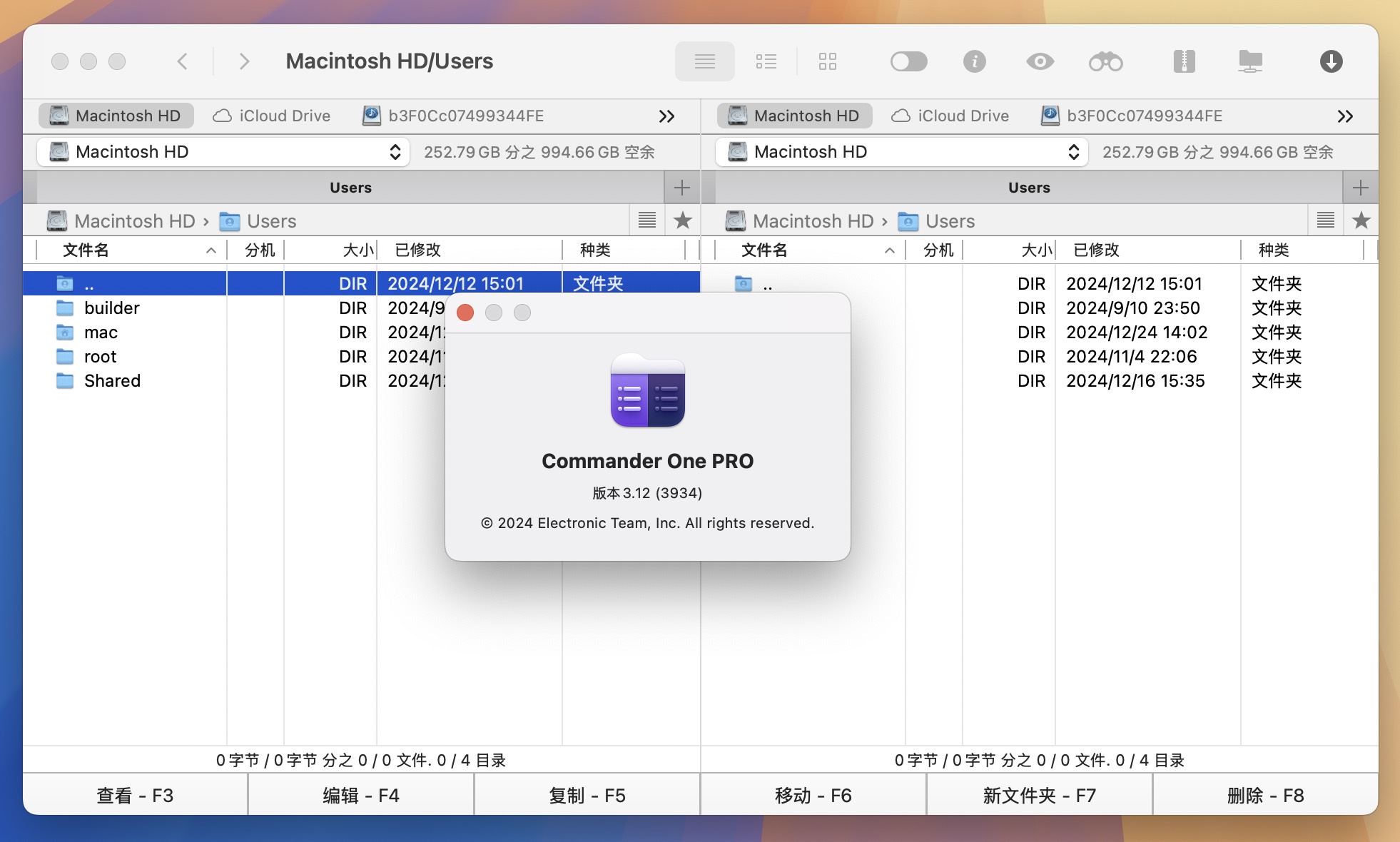Expand more drives in right pane
The image size is (1400, 842).
1345,116
